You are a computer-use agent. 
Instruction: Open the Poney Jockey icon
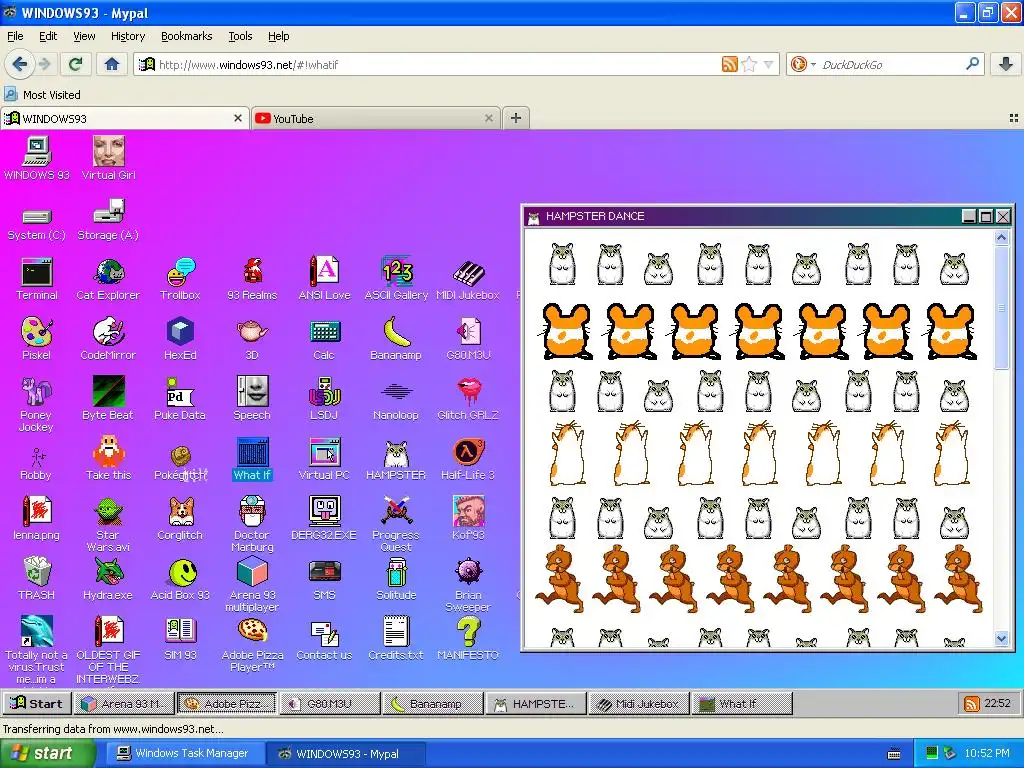pyautogui.click(x=36, y=404)
